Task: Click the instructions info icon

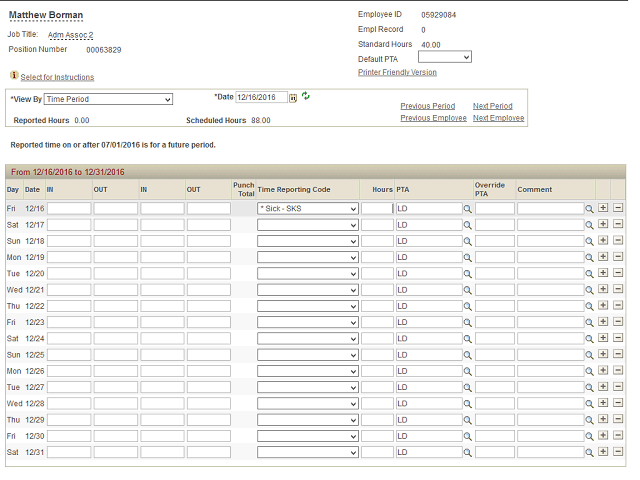Action: pyautogui.click(x=14, y=76)
